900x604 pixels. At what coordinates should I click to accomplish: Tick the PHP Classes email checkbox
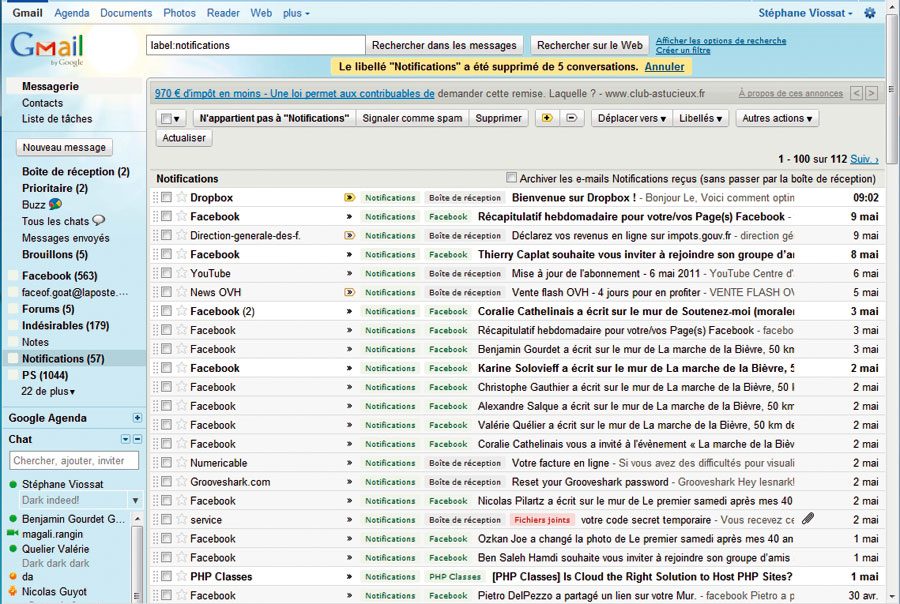(167, 577)
